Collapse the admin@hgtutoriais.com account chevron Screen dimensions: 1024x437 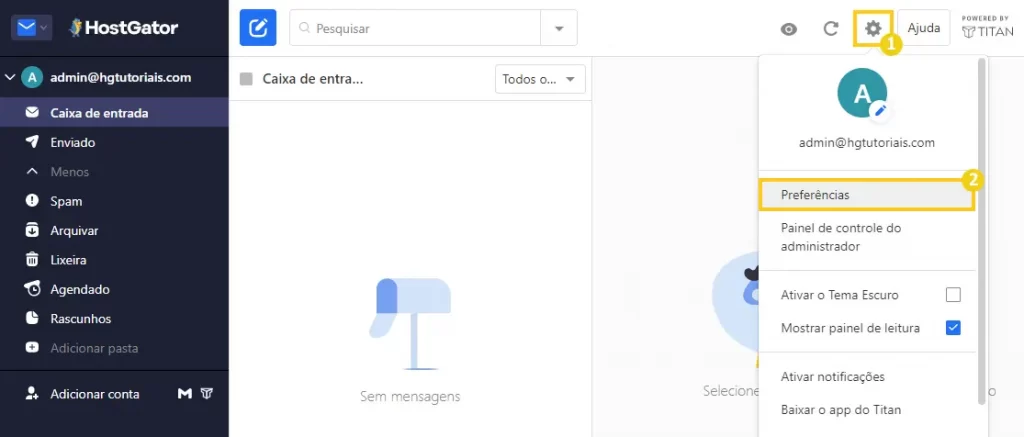tap(10, 78)
